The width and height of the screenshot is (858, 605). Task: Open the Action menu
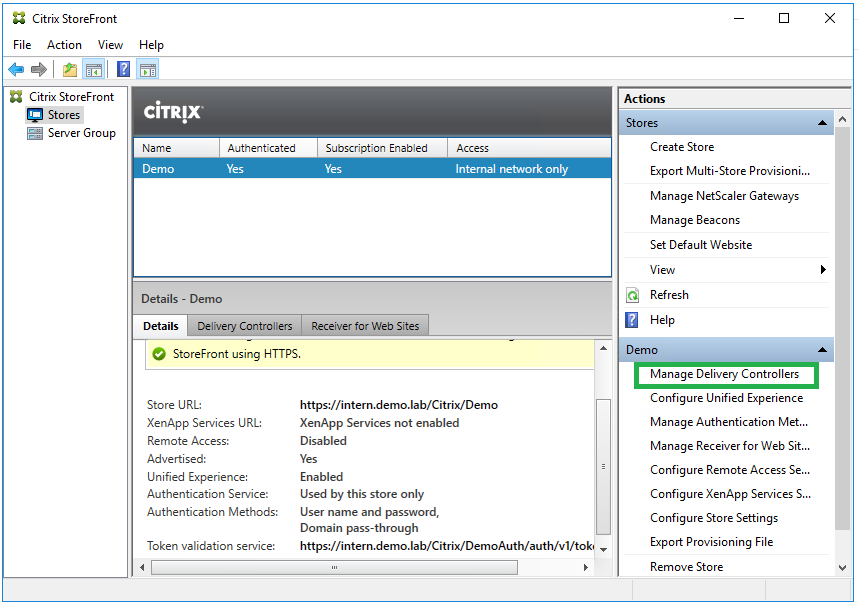click(64, 45)
